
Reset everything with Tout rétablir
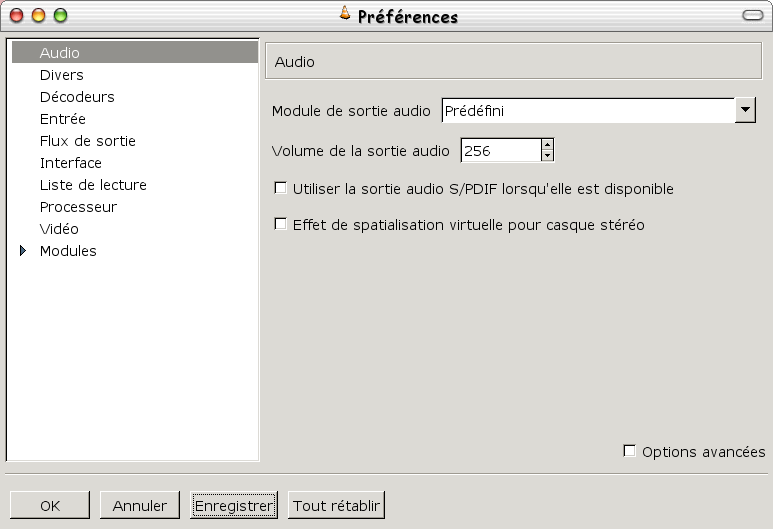pyautogui.click(x=336, y=505)
